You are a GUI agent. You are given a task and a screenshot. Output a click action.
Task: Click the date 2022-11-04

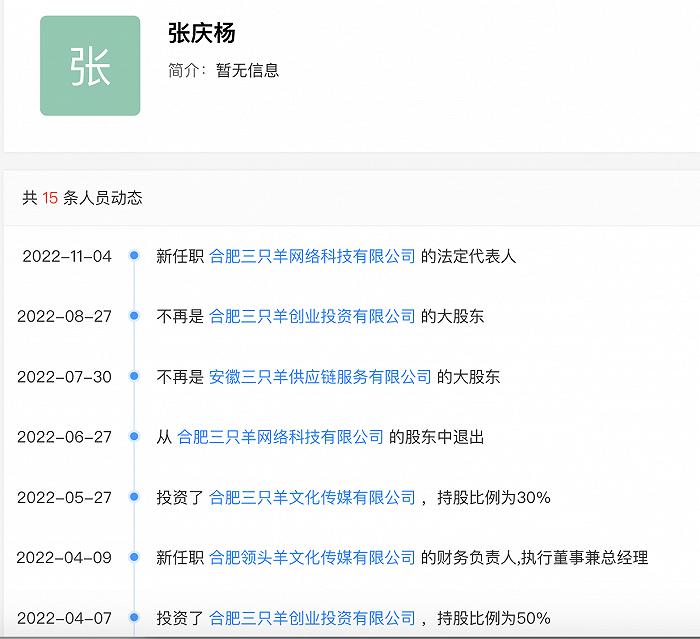pos(67,256)
